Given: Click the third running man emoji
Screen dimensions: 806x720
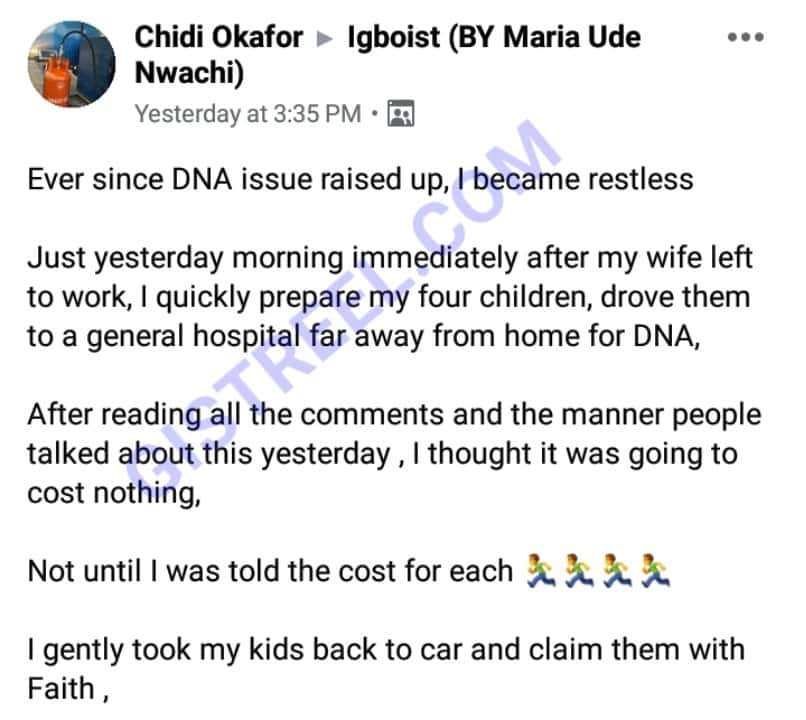Looking at the screenshot, I should (617, 571).
